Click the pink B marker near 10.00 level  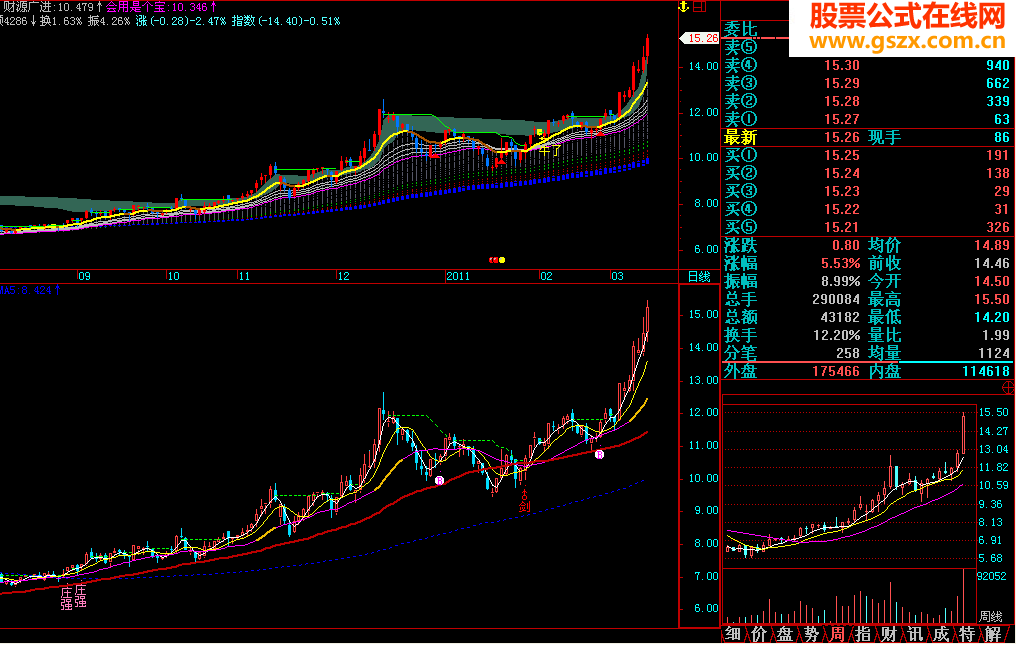[440, 481]
